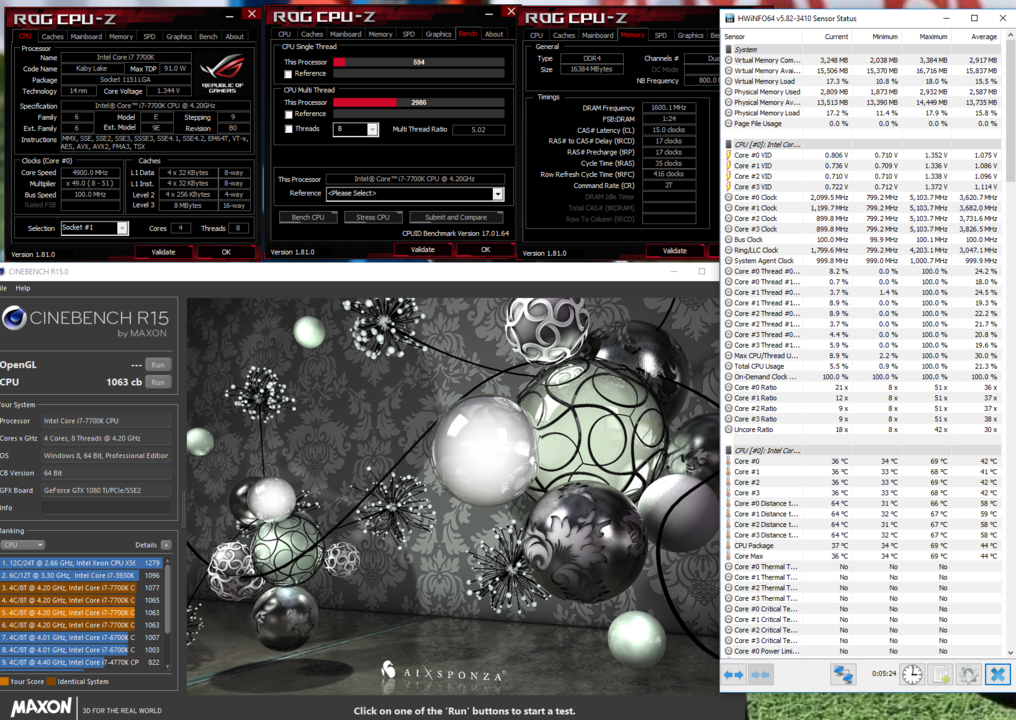Click the icon beside Page File Usage
The width and height of the screenshot is (1016, 720).
(x=728, y=124)
